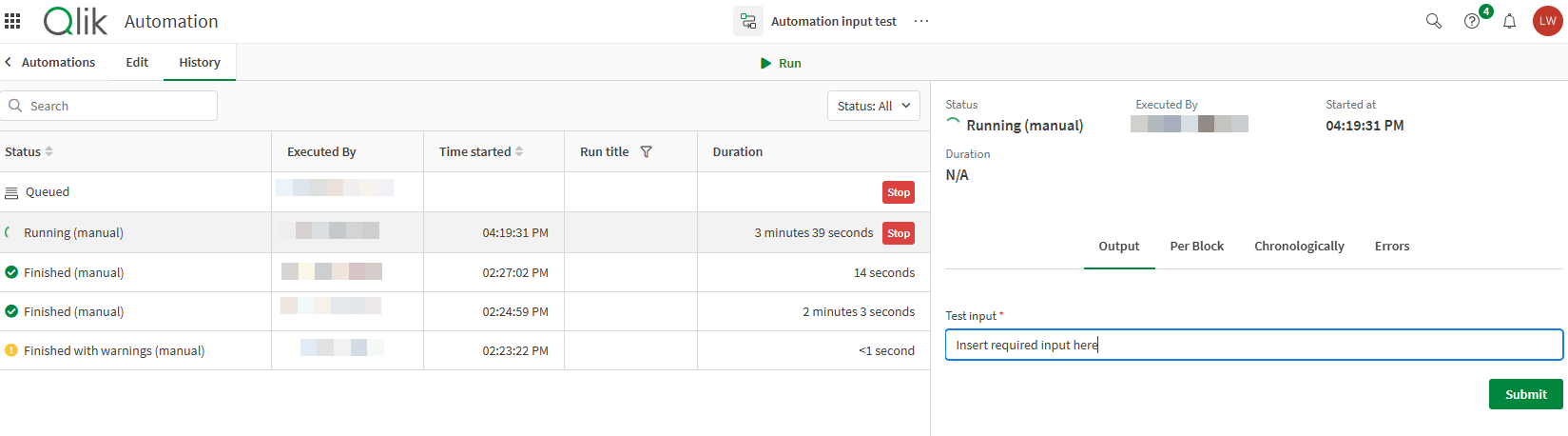View the Errors tab
1568x436 pixels.
click(1392, 246)
